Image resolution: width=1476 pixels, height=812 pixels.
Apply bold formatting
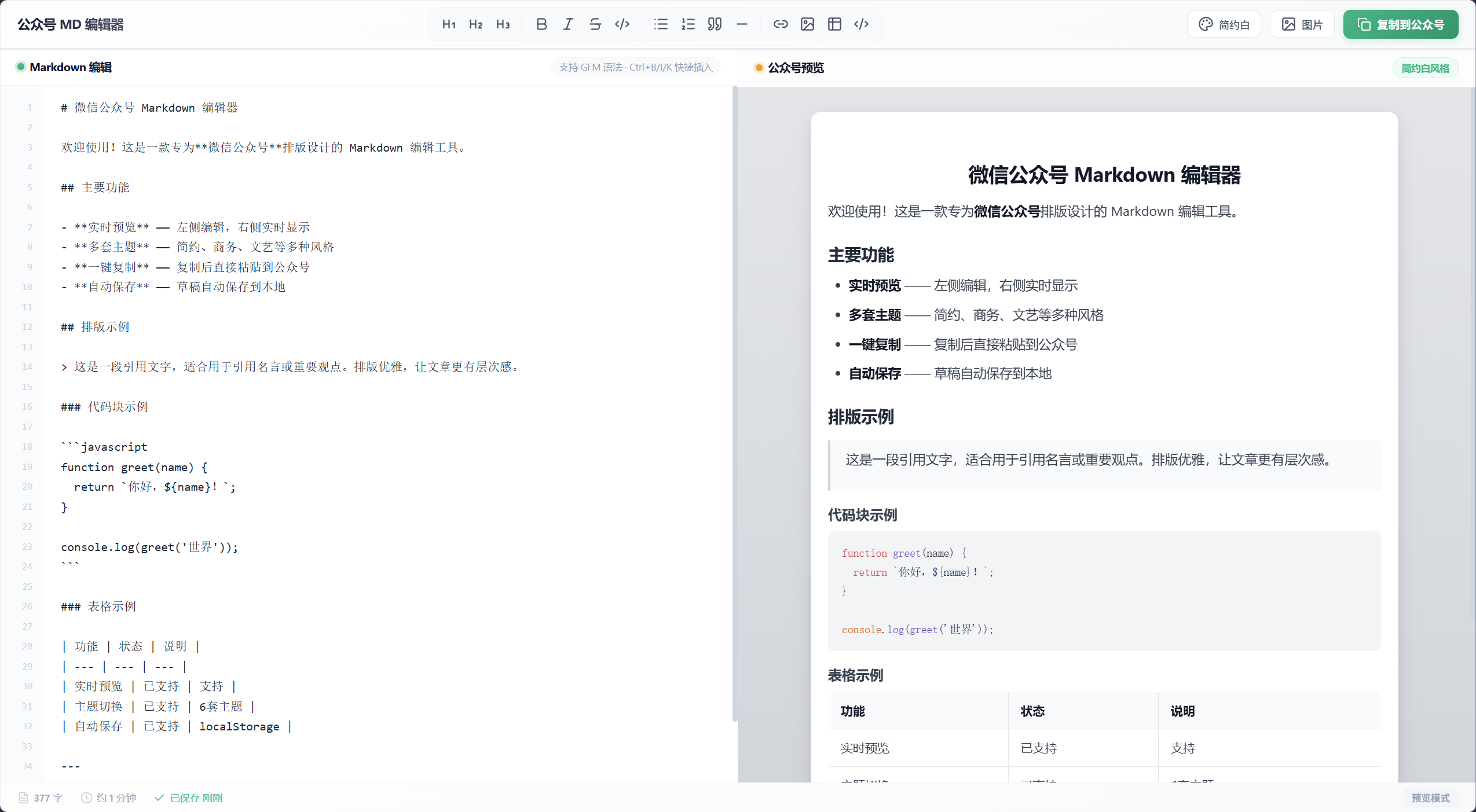(x=541, y=24)
